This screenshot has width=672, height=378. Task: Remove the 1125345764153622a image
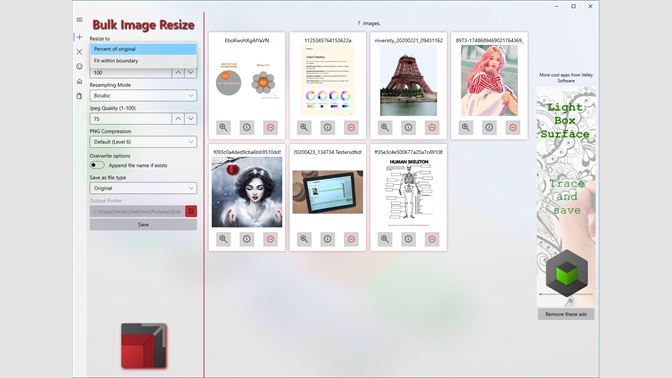click(351, 127)
